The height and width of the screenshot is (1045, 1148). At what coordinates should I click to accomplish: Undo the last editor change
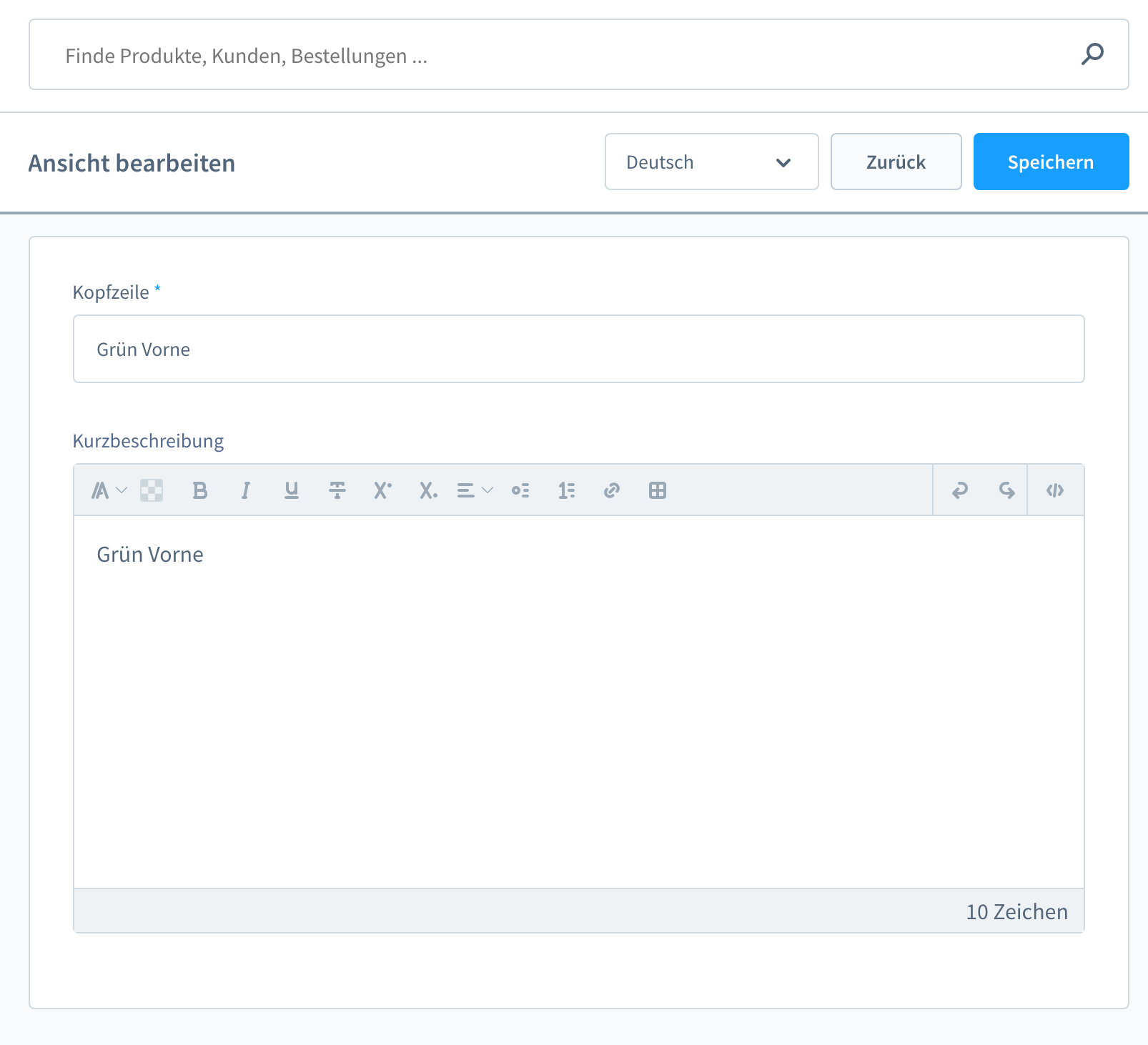[960, 490]
